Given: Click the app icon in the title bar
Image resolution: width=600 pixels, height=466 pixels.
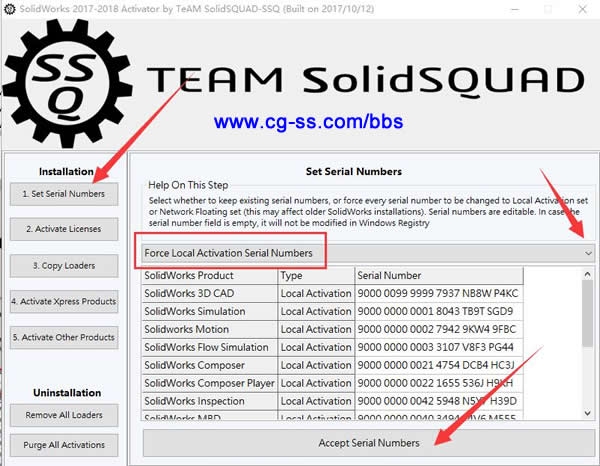Looking at the screenshot, I should 9,8.
